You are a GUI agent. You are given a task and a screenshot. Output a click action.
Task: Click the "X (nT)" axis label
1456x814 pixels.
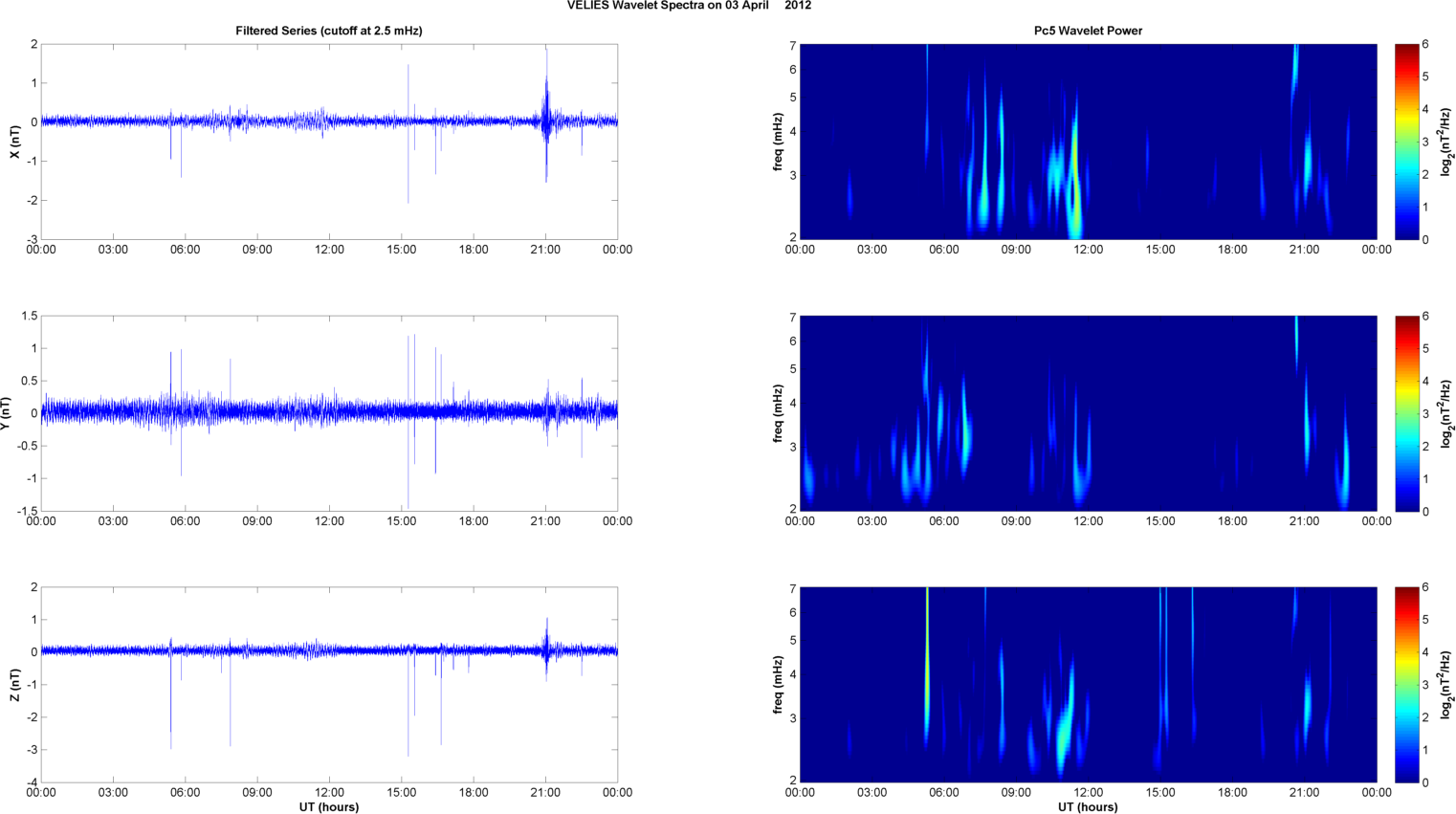14,142
